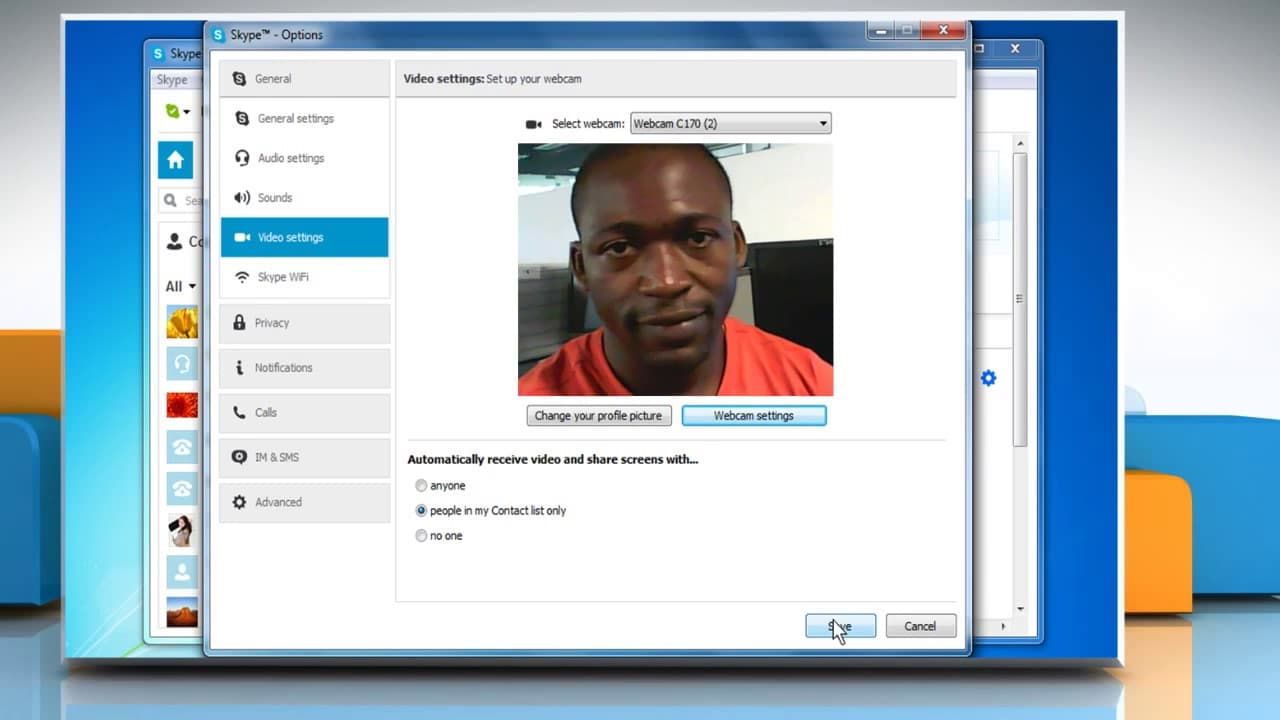Image resolution: width=1280 pixels, height=720 pixels.
Task: Open Sounds speaker icon entry
Action: [x=241, y=198]
